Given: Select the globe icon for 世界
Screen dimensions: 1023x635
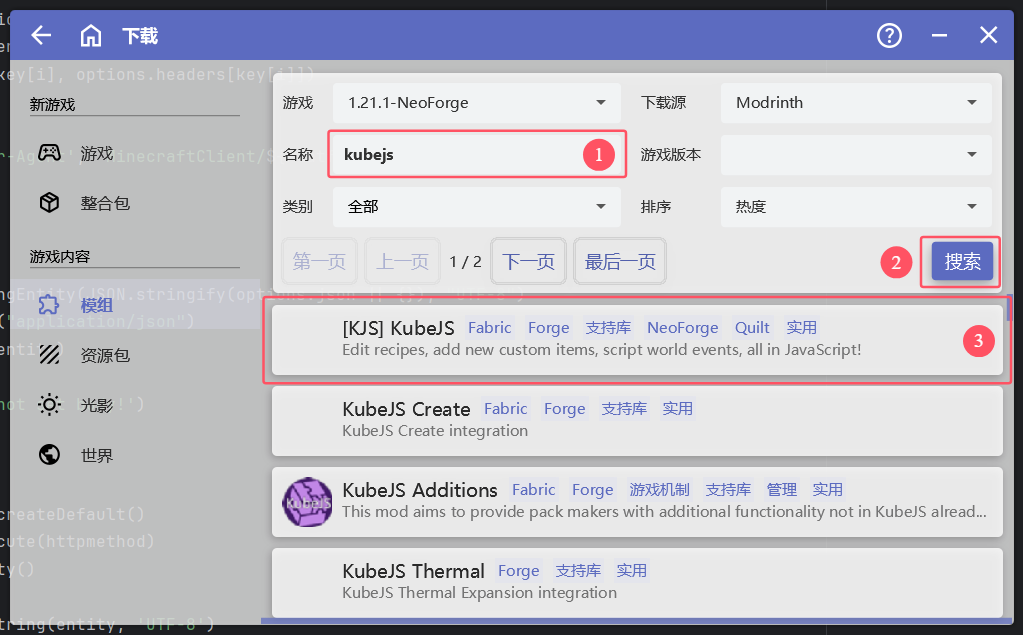Looking at the screenshot, I should click(x=50, y=454).
